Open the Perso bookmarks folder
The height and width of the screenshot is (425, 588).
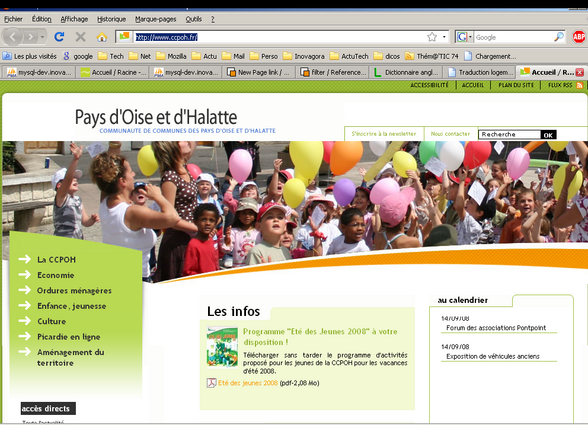click(x=264, y=56)
